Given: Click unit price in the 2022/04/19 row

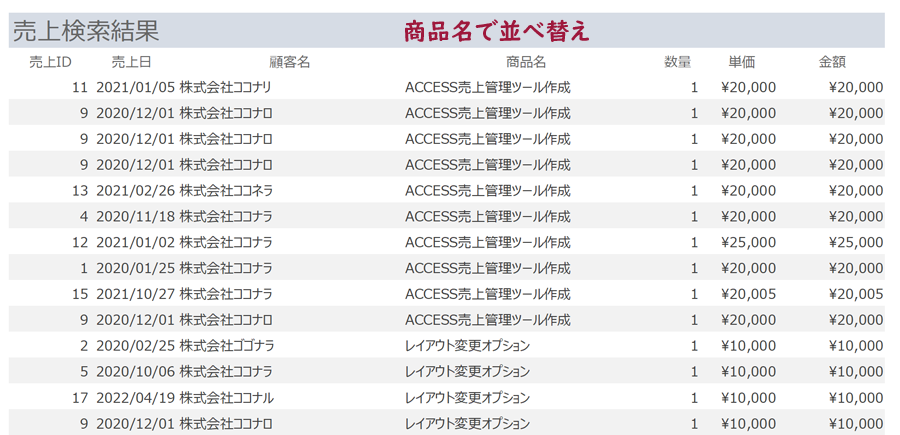Looking at the screenshot, I should click(748, 397).
